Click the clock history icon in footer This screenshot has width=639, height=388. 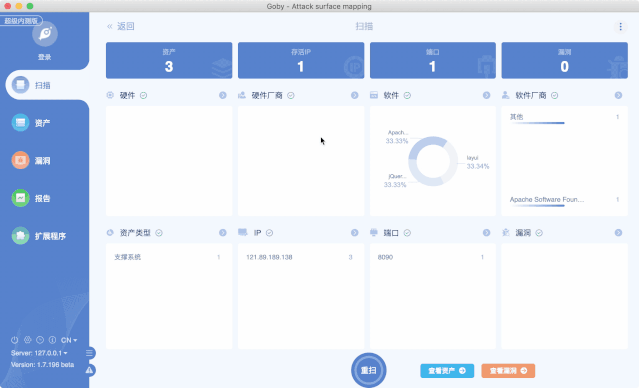[x=40, y=340]
